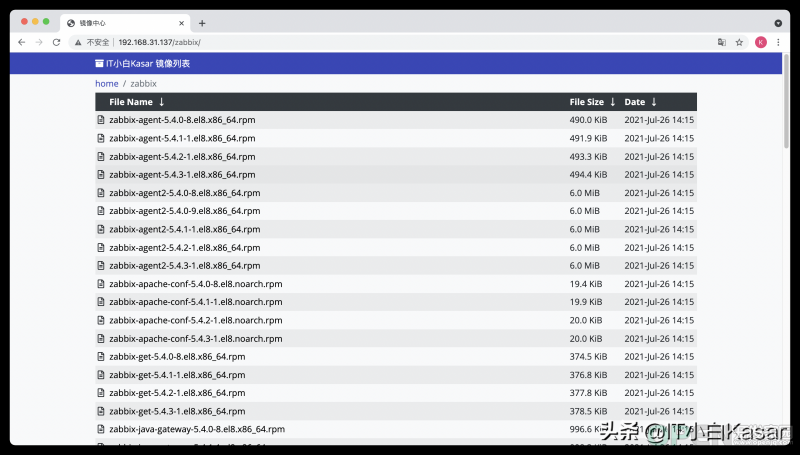Viewport: 800px width, 455px height.
Task: Go back using browser back arrow
Action: pyautogui.click(x=21, y=42)
